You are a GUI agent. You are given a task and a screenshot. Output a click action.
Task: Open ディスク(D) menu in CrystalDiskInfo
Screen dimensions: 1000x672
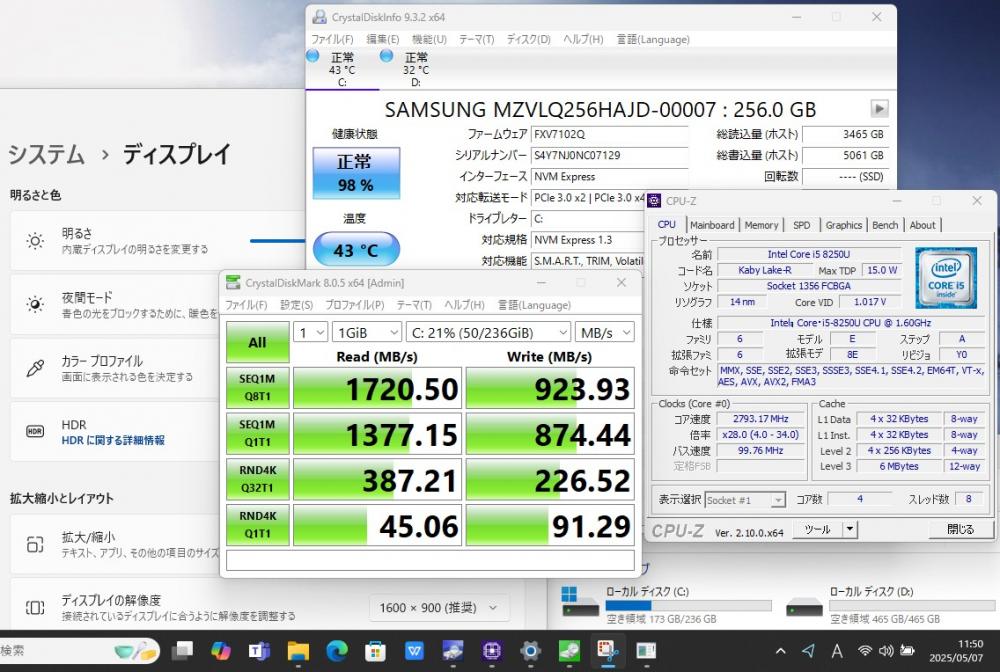point(528,39)
